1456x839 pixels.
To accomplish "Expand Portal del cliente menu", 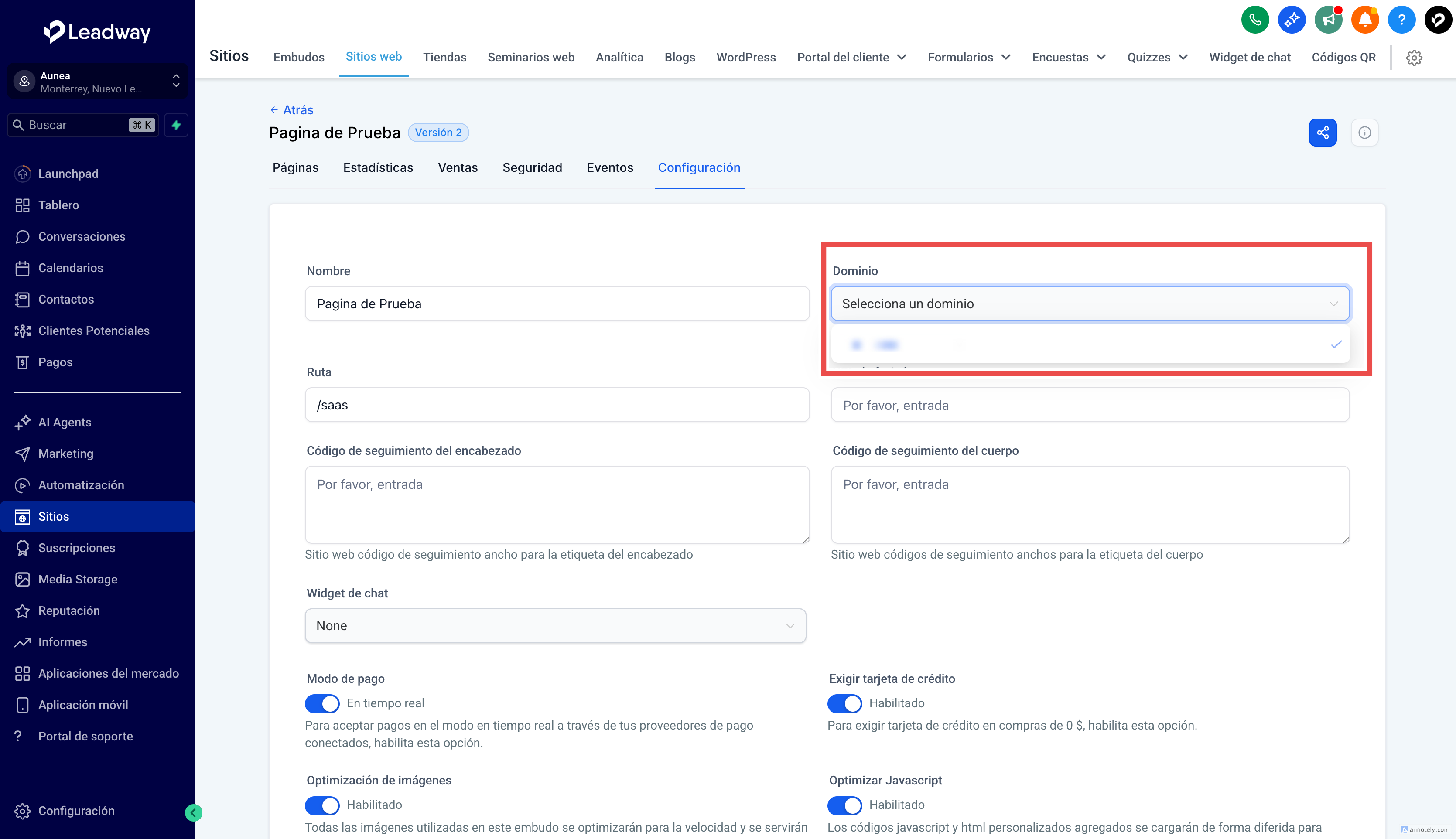I will (851, 58).
